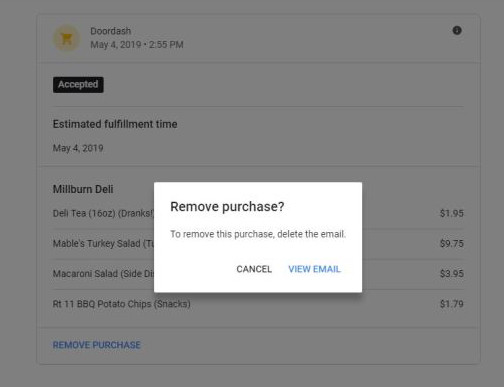This screenshot has width=504, height=387.
Task: Click the info icon on the Doordash card
Action: [x=457, y=30]
